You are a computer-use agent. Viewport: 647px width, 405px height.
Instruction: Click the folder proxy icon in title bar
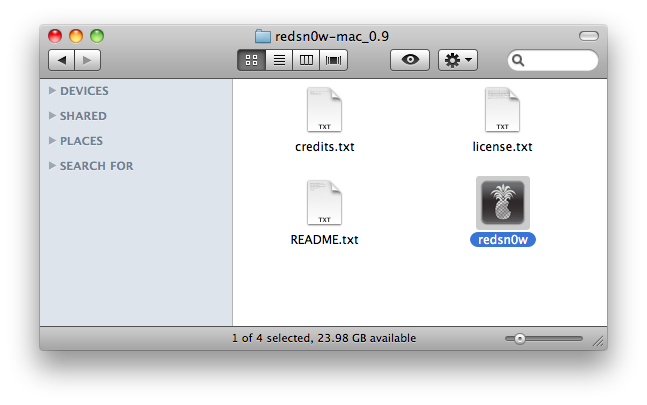tap(263, 37)
